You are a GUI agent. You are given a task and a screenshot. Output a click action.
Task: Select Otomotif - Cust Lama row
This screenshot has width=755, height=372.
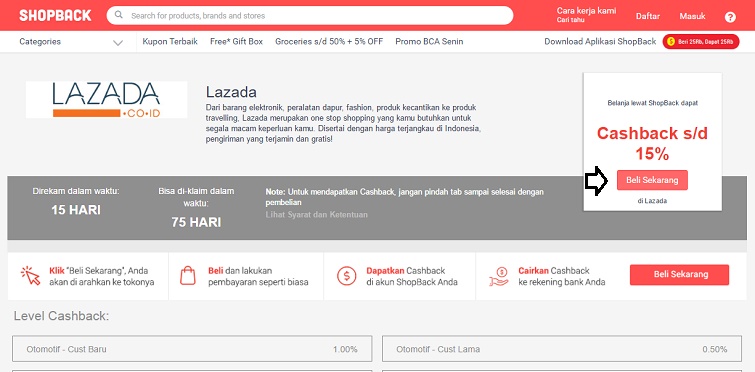[562, 349]
